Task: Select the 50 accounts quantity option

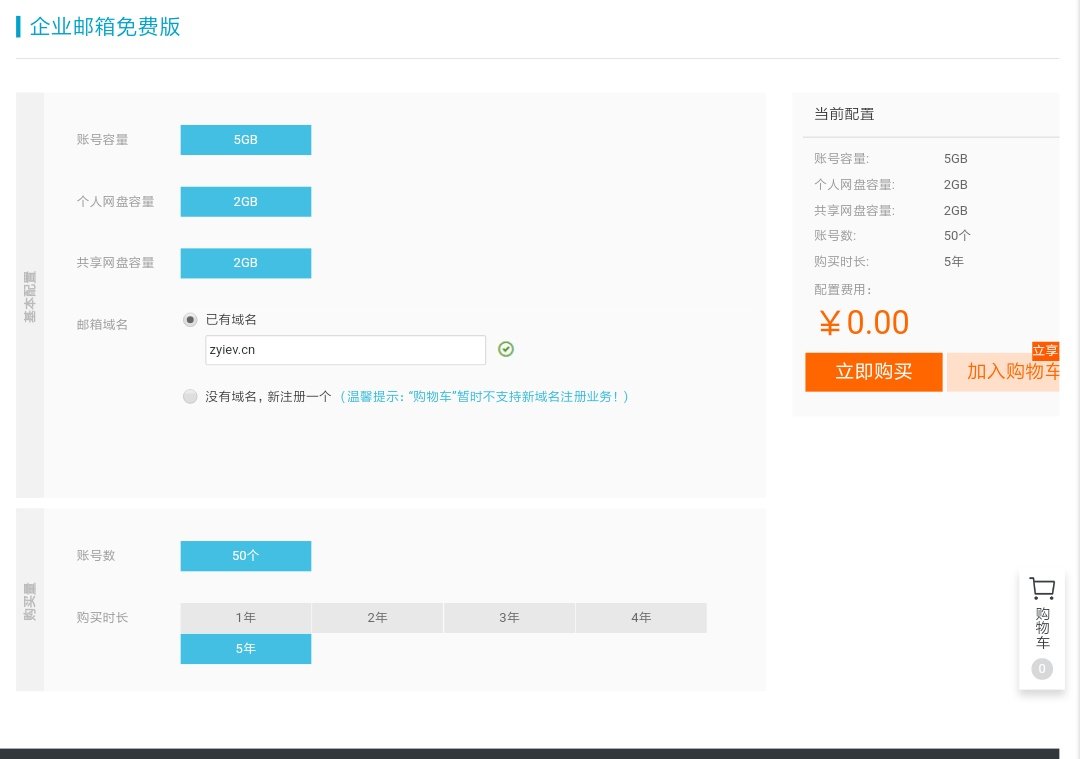Action: (x=246, y=556)
